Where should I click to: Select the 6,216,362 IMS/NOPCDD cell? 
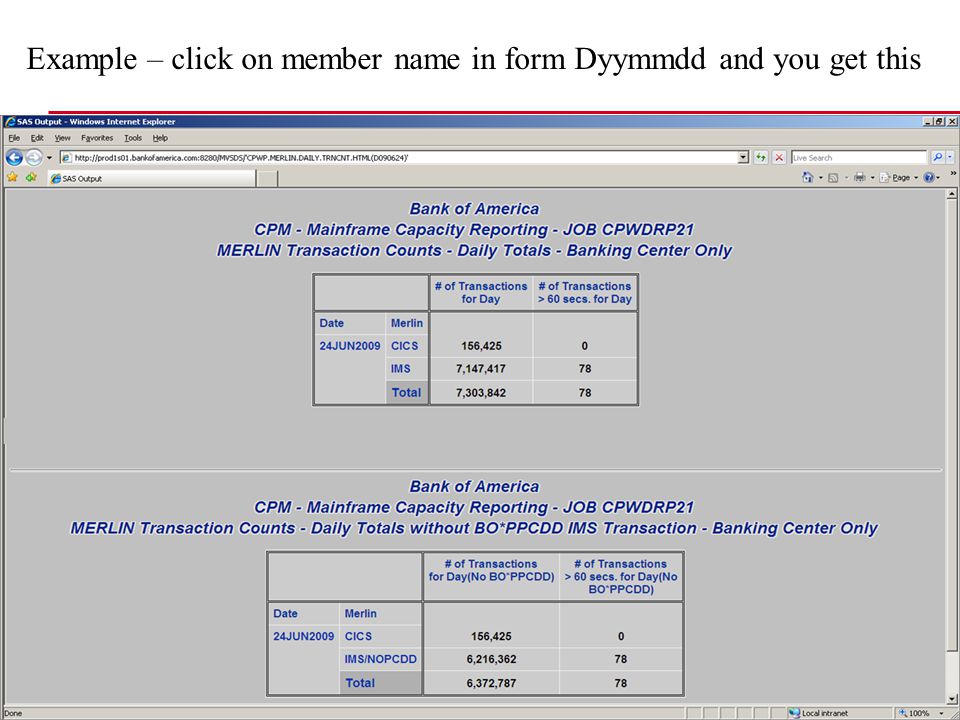(x=491, y=659)
